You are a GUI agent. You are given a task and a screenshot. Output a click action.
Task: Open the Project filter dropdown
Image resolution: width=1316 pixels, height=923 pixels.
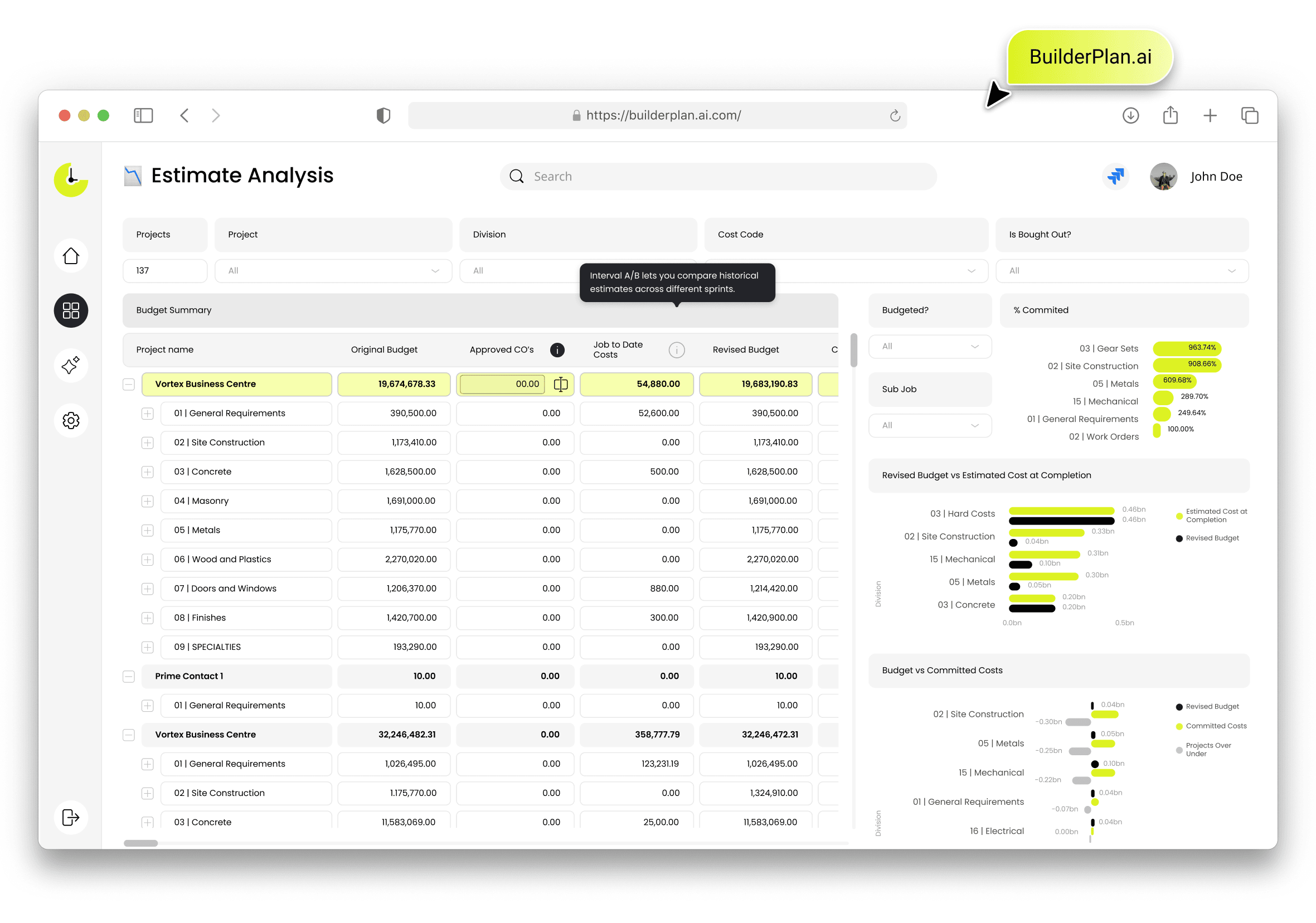333,270
